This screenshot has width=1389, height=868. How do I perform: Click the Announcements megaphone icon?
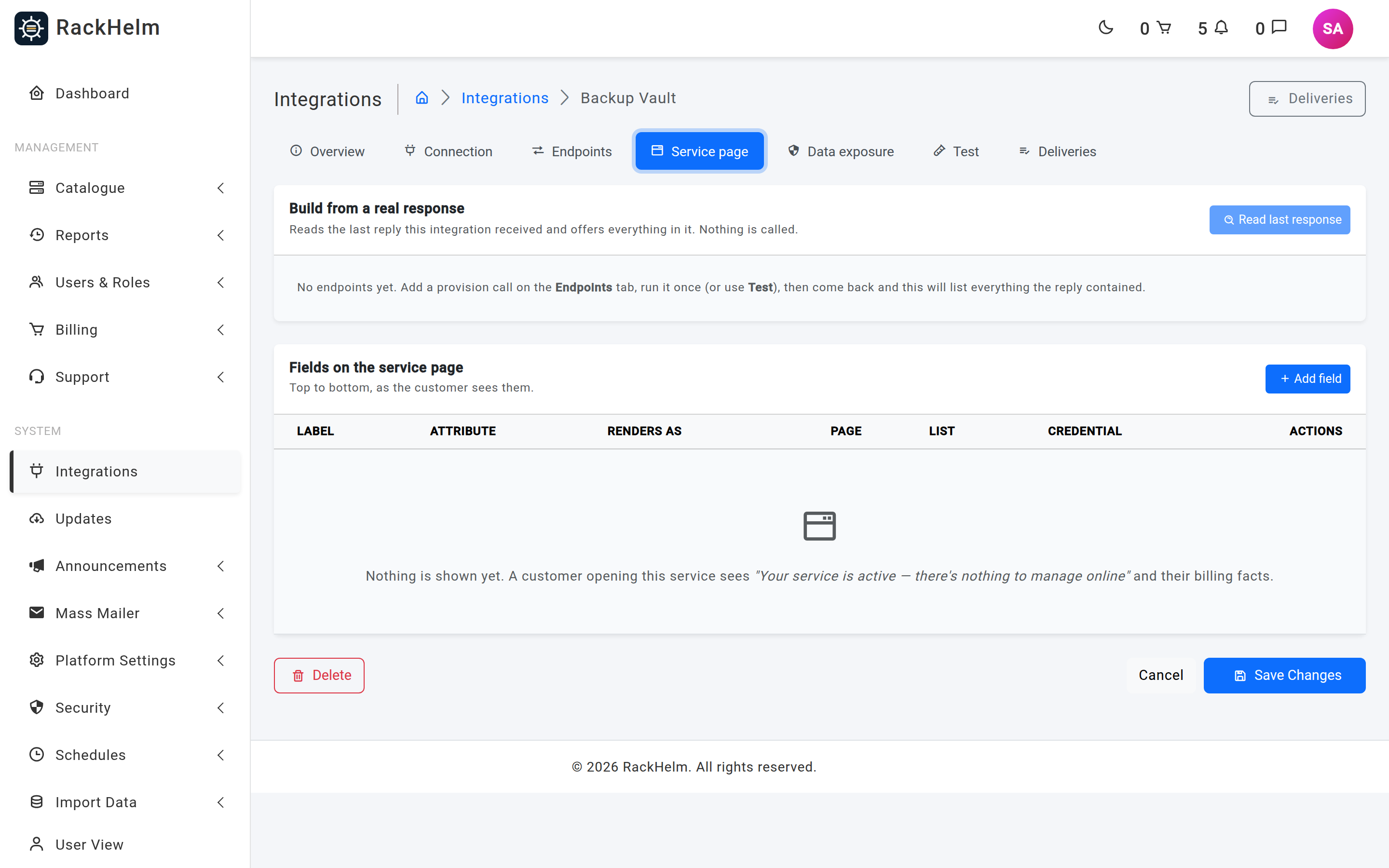tap(37, 566)
